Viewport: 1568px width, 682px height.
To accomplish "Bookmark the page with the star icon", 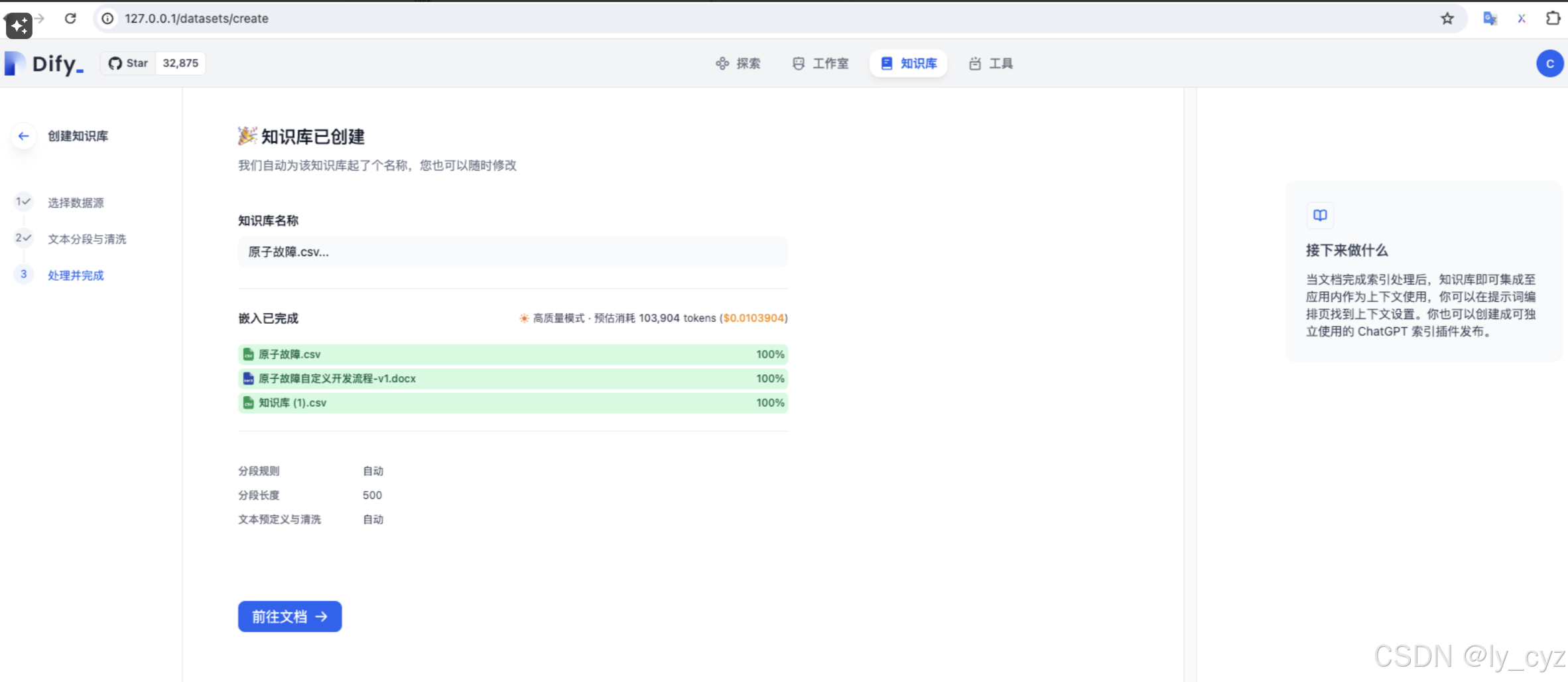I will click(1449, 19).
